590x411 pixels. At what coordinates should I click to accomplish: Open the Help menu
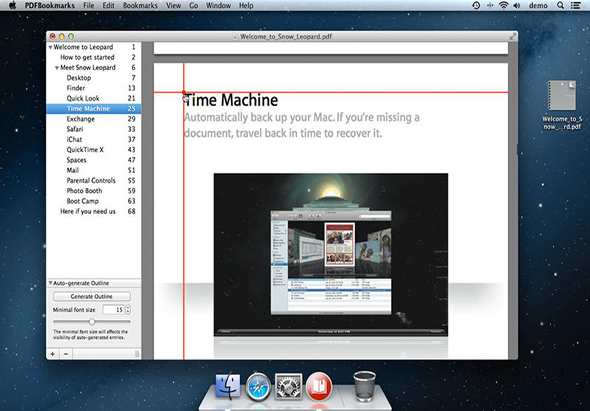click(x=246, y=5)
